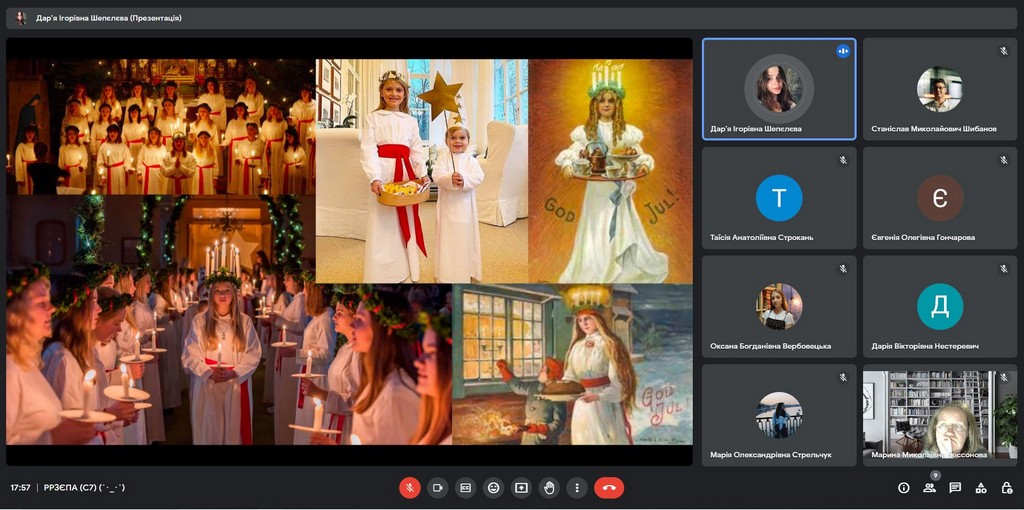Open host controls lock icon
Viewport: 1024px width, 510px height.
[x=1006, y=488]
